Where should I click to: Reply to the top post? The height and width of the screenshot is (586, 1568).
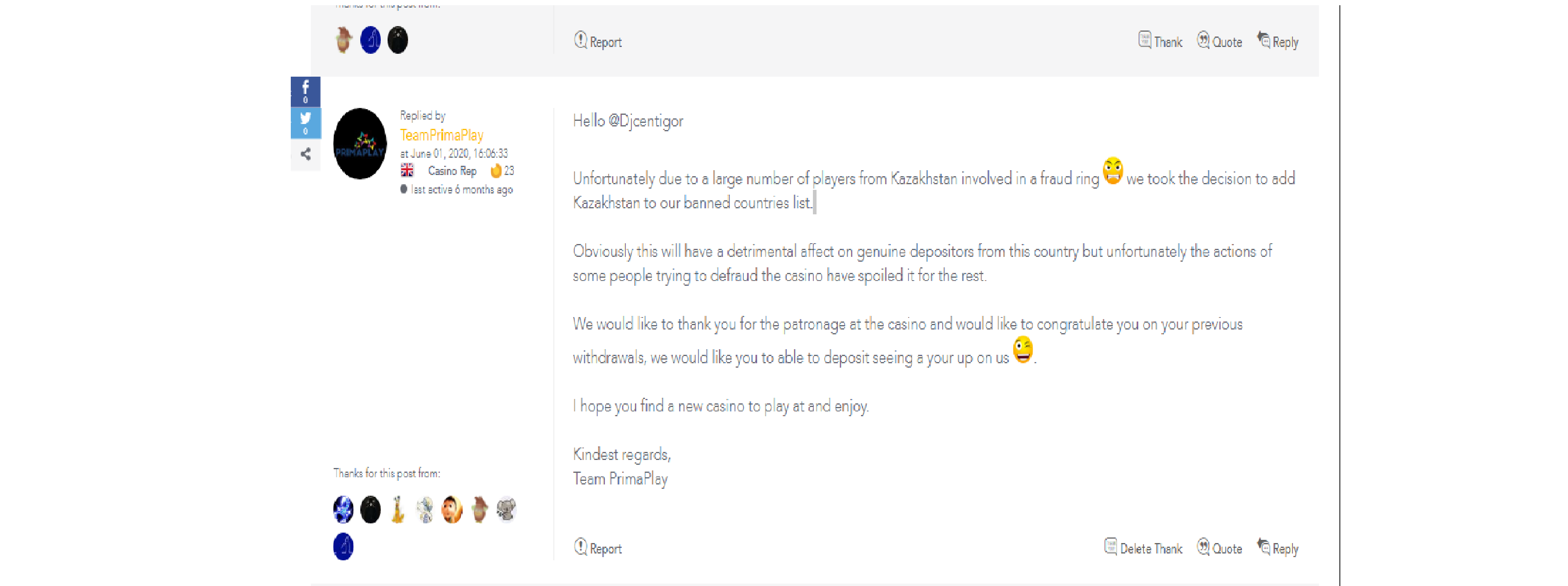point(1278,41)
